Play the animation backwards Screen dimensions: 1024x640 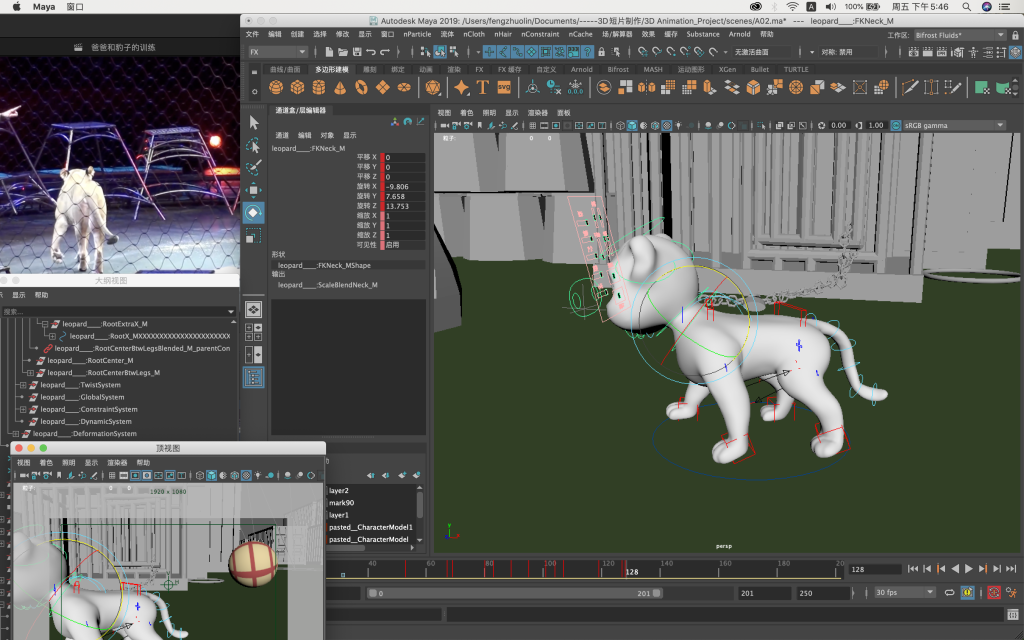point(955,569)
